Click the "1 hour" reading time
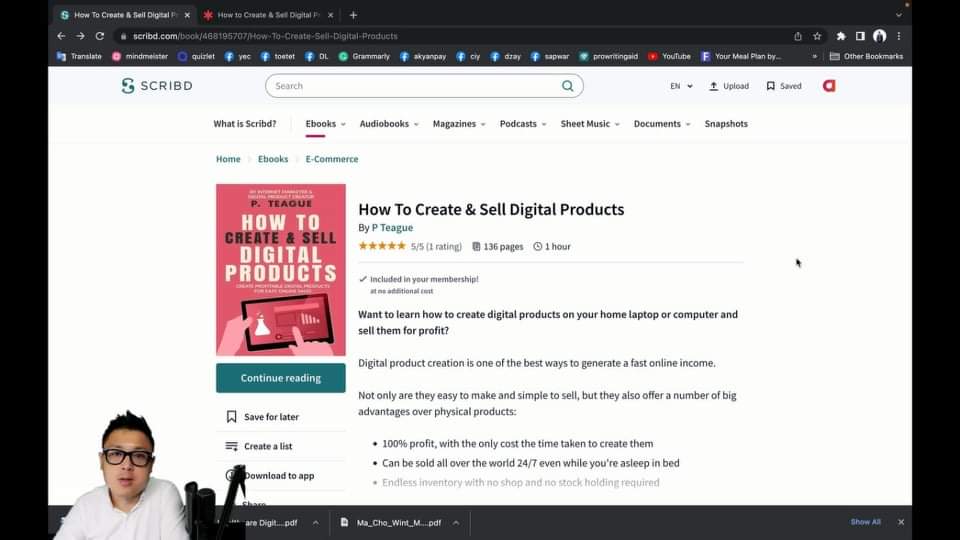 [x=558, y=247]
